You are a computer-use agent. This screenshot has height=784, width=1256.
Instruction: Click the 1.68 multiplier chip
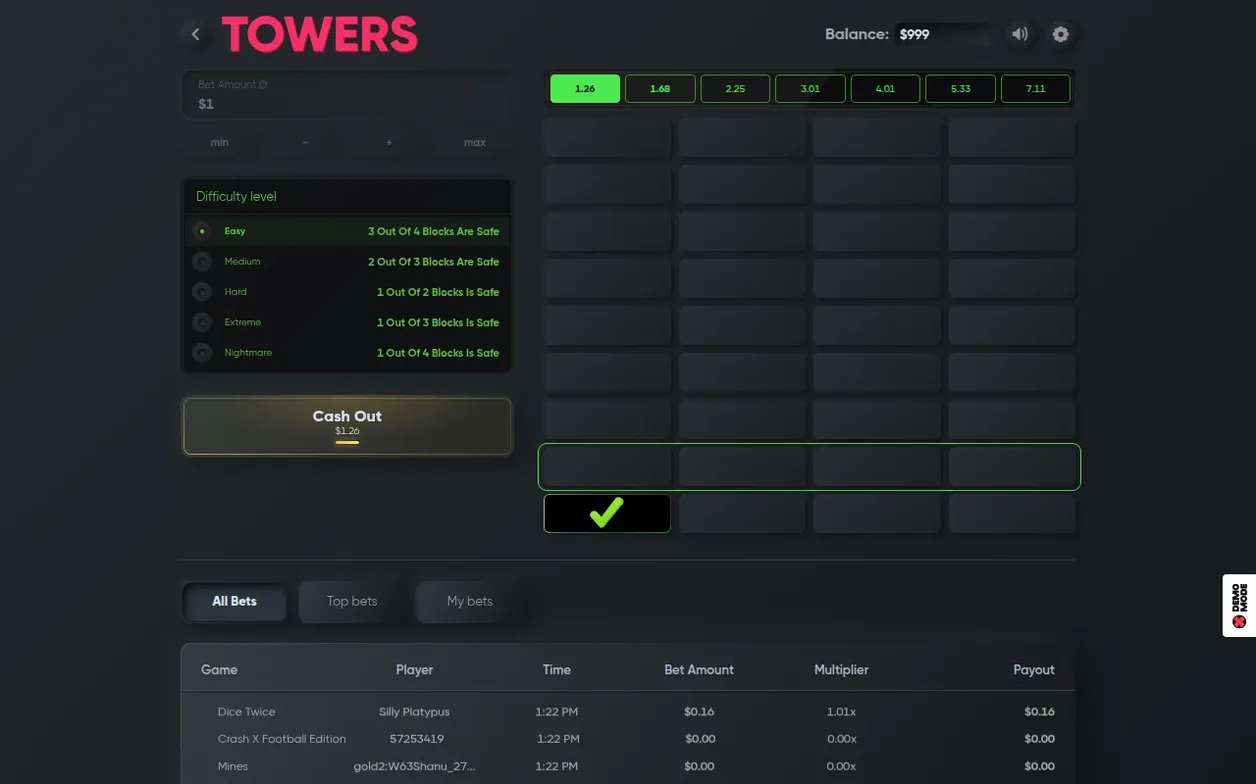(660, 89)
